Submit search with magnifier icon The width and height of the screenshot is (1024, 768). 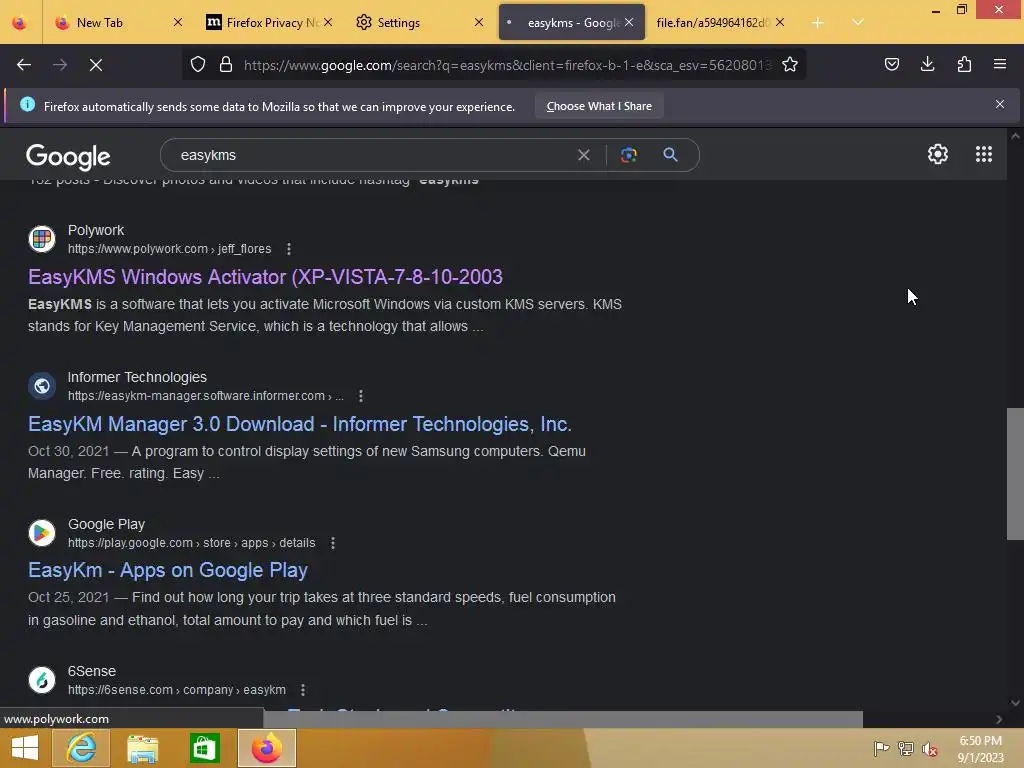click(670, 155)
